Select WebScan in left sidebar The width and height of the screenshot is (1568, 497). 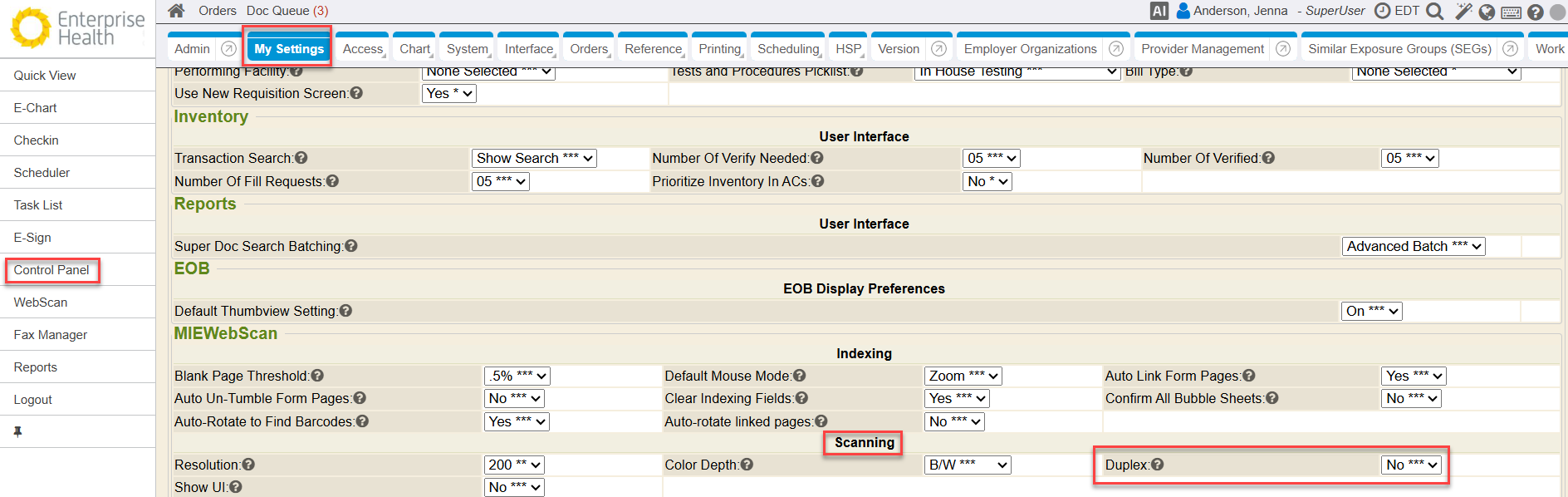[x=41, y=303]
